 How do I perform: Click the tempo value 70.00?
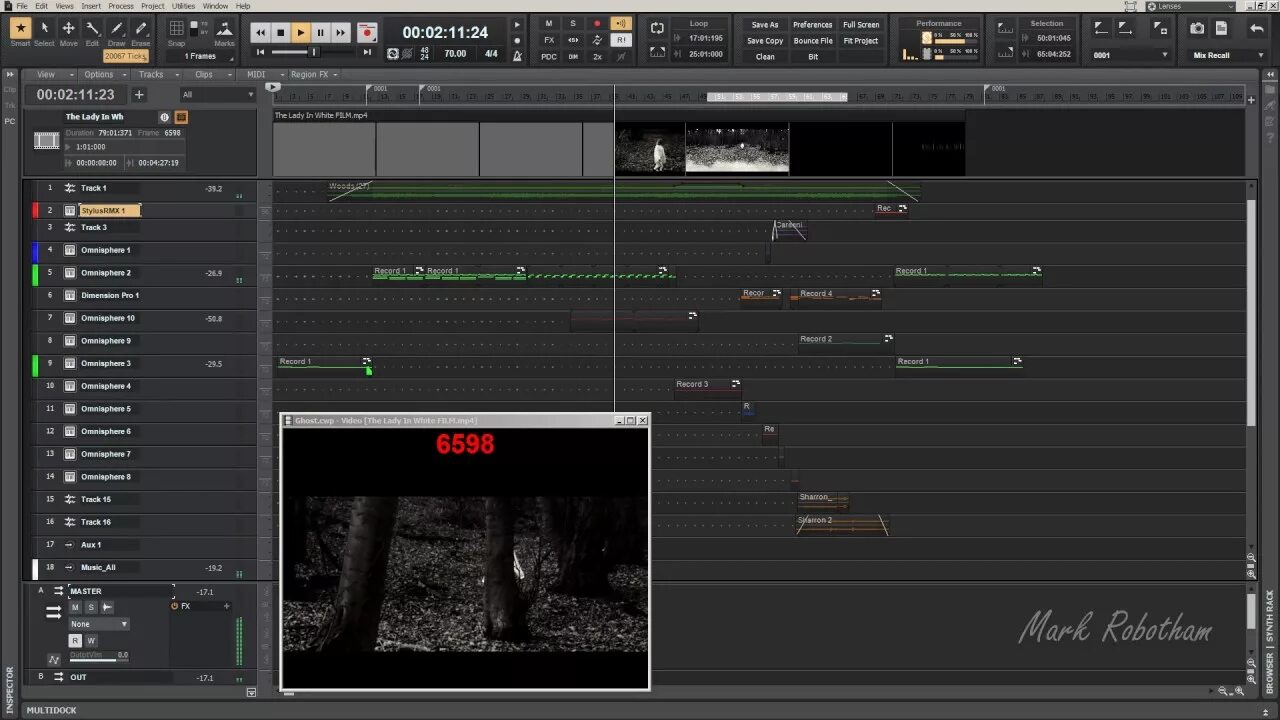point(455,54)
